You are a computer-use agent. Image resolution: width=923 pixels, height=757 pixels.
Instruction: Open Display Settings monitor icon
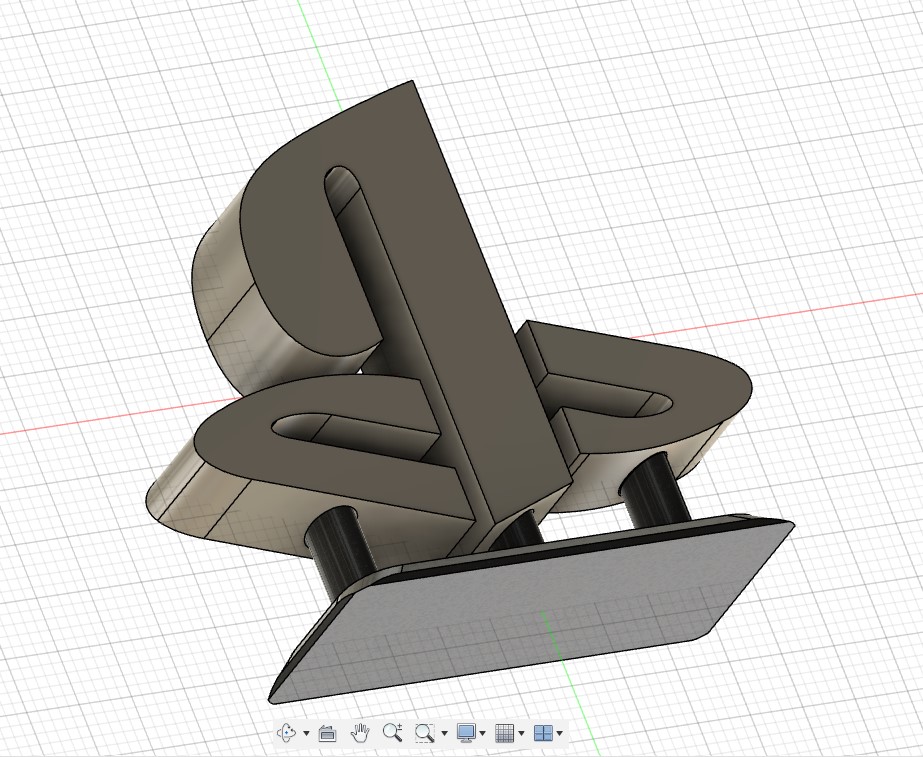tap(466, 732)
